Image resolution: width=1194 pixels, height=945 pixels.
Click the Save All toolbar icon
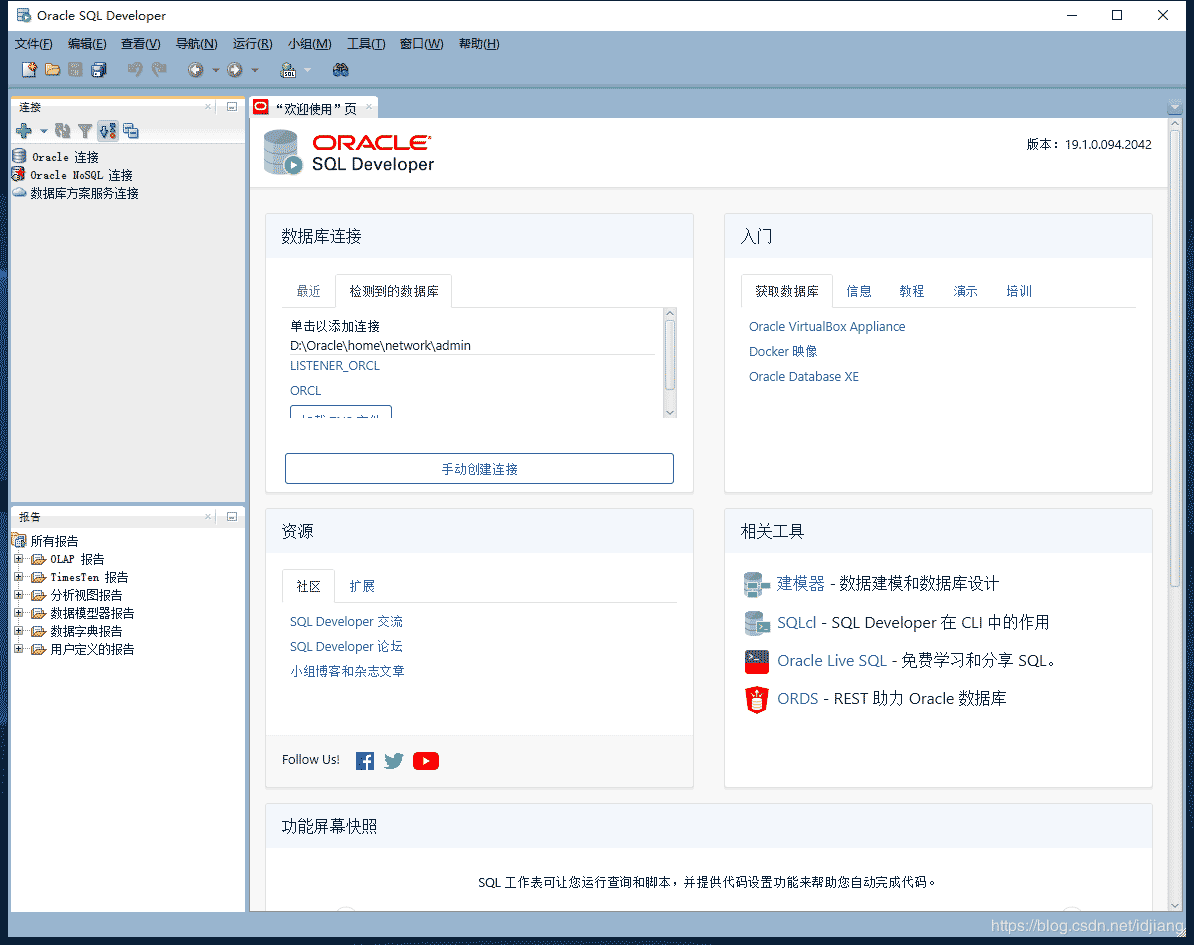(99, 70)
